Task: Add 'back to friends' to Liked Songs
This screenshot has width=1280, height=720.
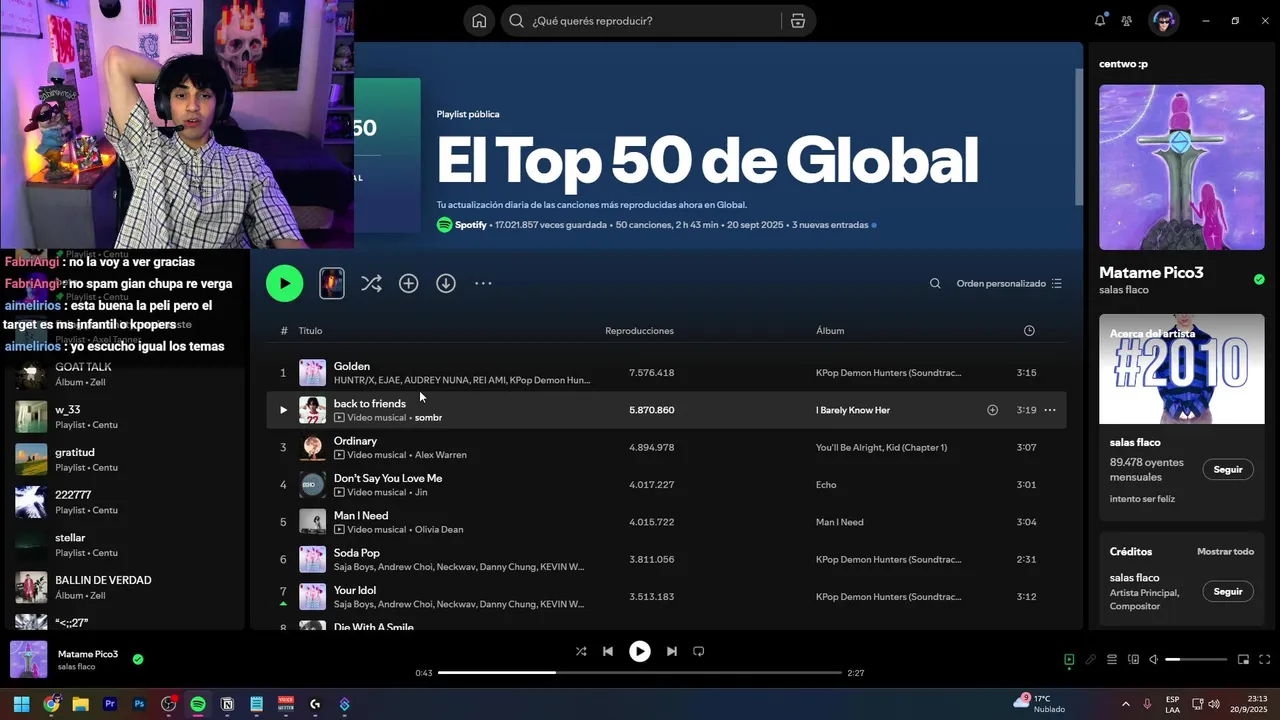Action: 993,410
